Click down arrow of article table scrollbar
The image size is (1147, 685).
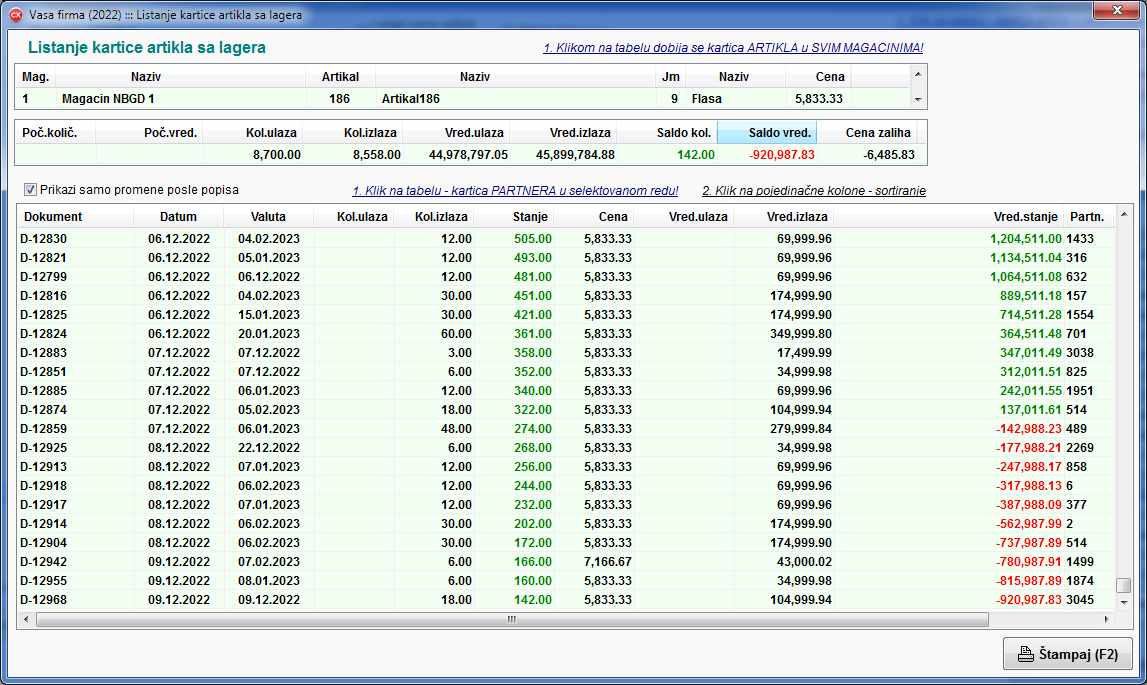click(x=918, y=100)
